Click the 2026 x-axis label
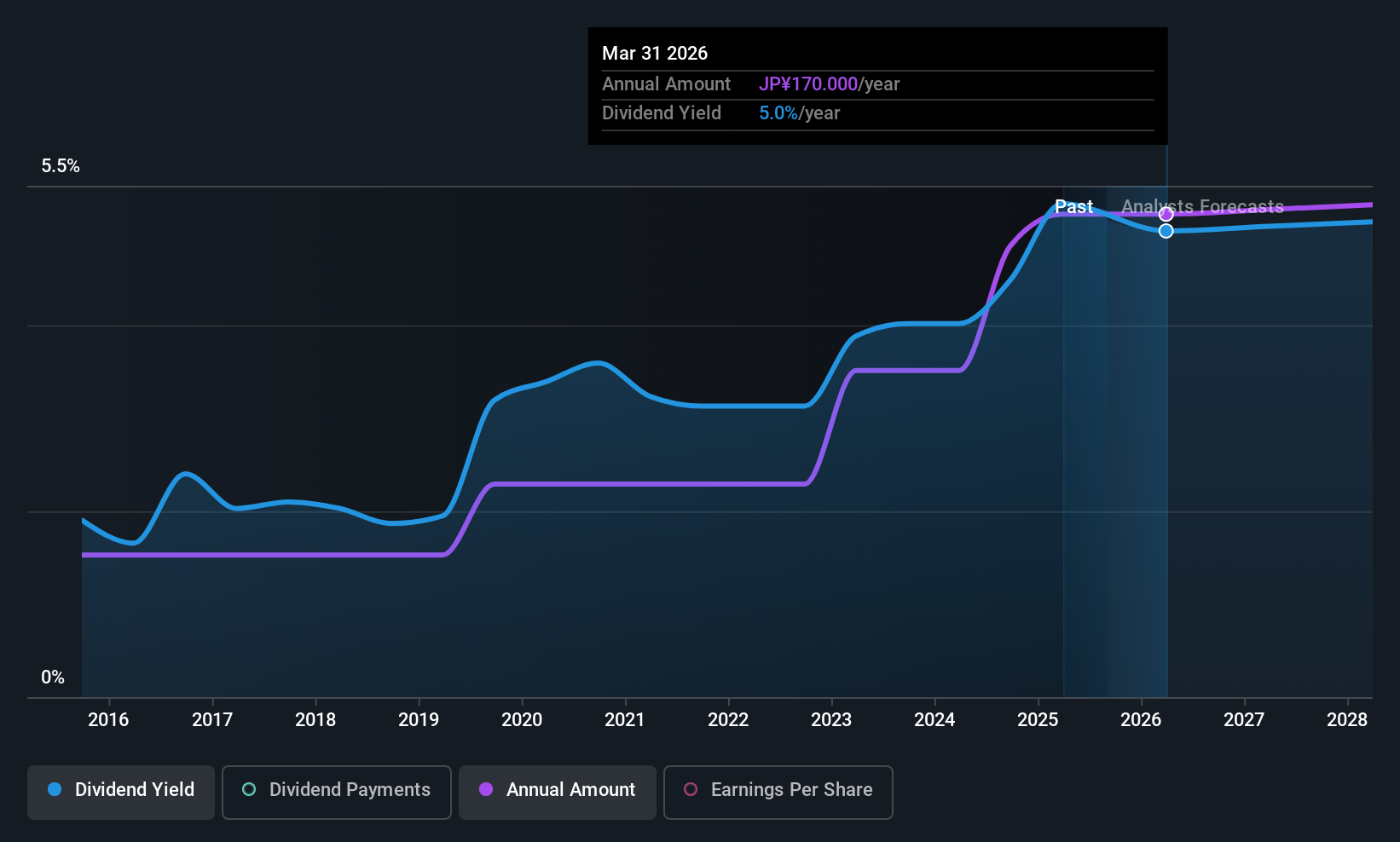1400x842 pixels. point(1141,720)
